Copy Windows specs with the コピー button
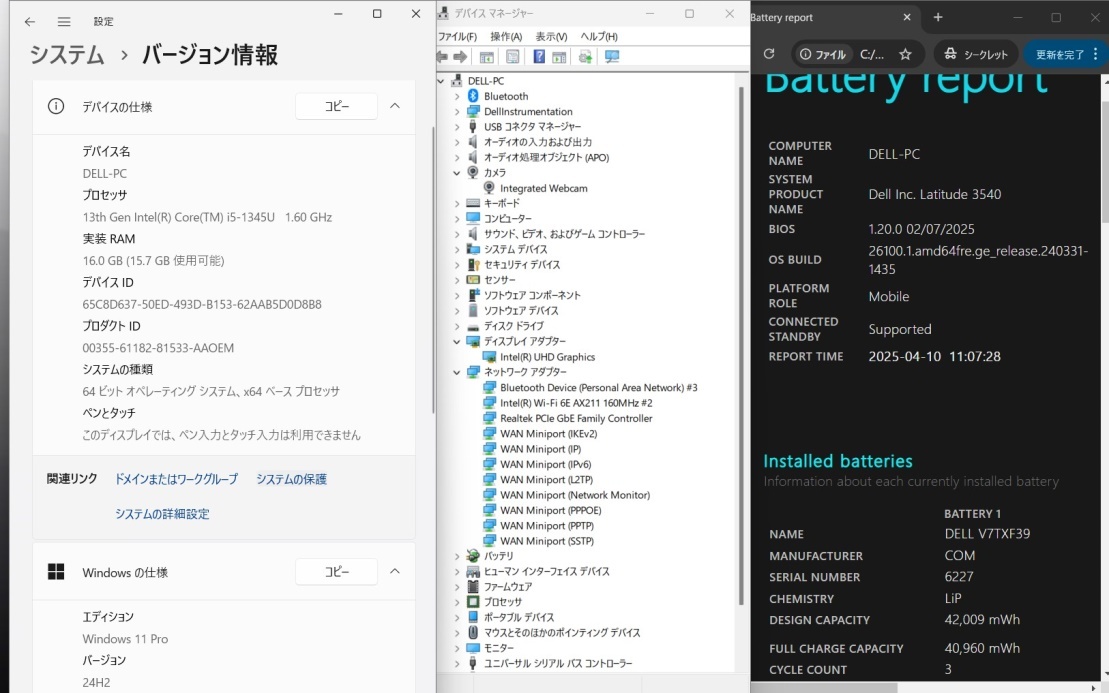The width and height of the screenshot is (1109, 693). coord(337,571)
